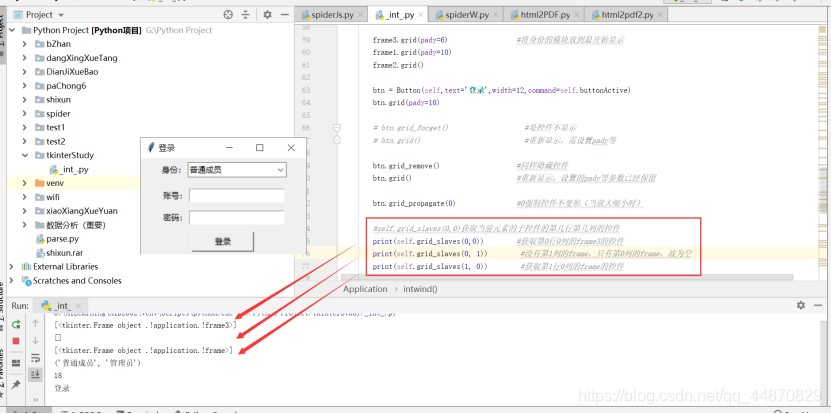Select the test1 folder
Viewport: 831px width, 414px height.
[x=50, y=127]
